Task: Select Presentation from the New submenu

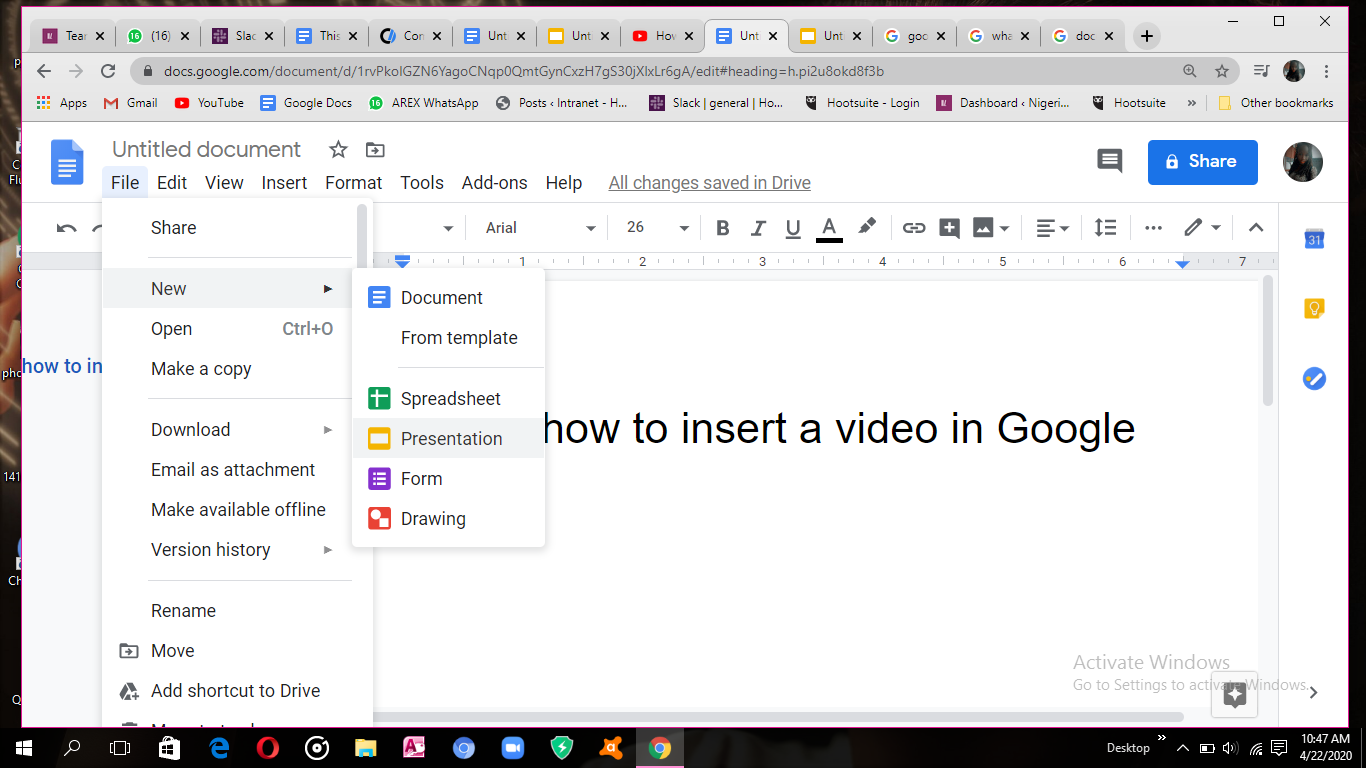Action: [x=451, y=439]
